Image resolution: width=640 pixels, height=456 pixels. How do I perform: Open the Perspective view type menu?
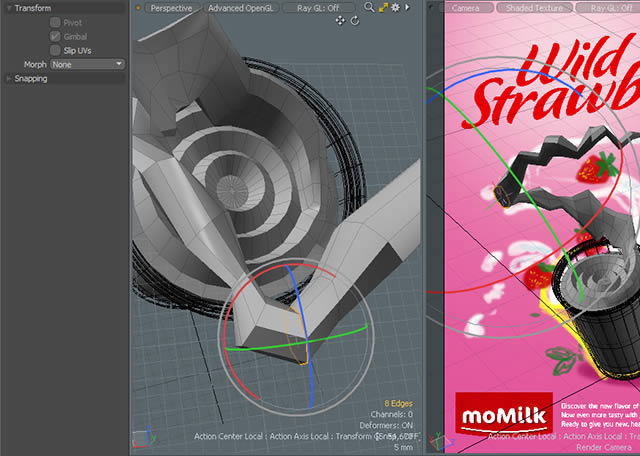click(171, 8)
